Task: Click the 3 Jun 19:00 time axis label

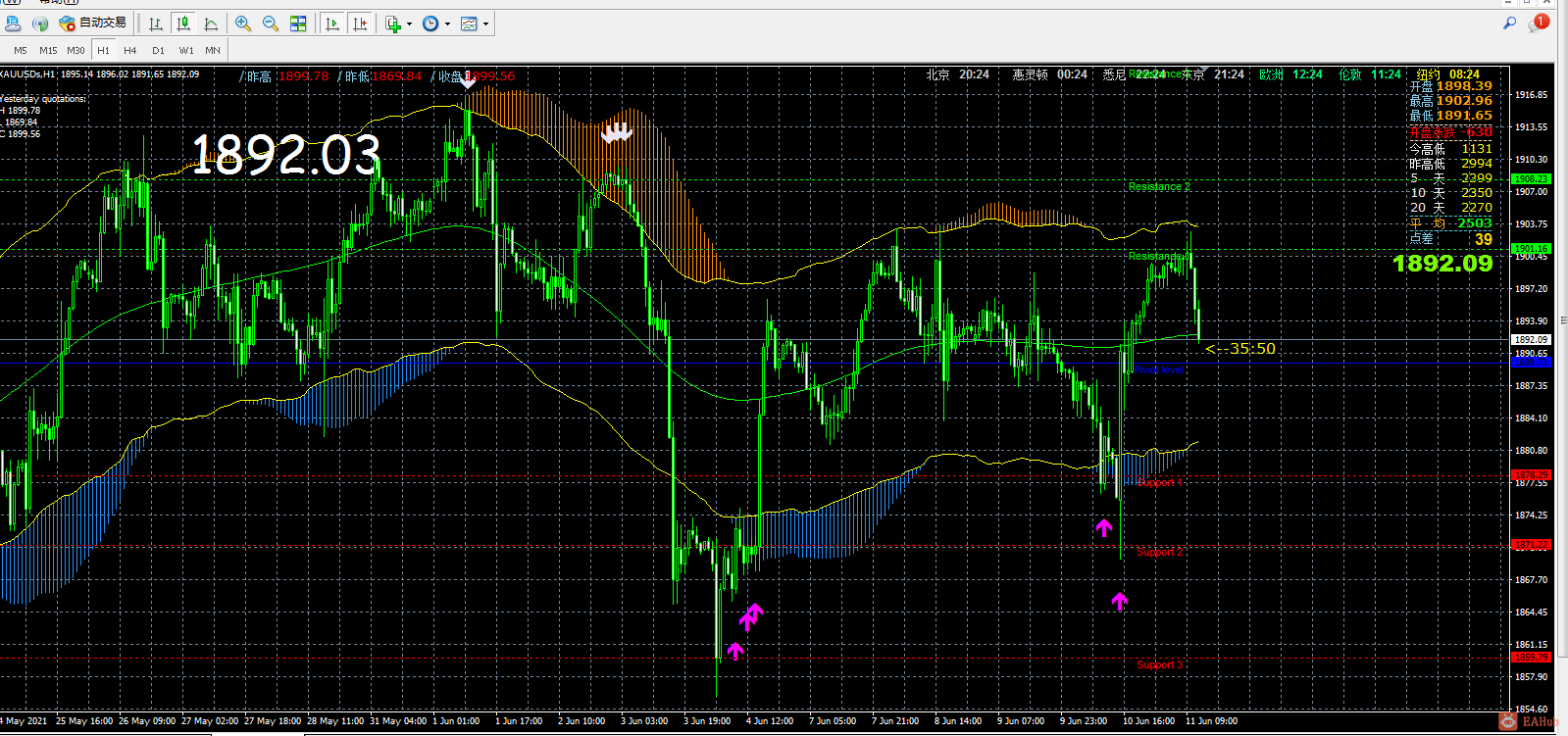Action: (707, 721)
